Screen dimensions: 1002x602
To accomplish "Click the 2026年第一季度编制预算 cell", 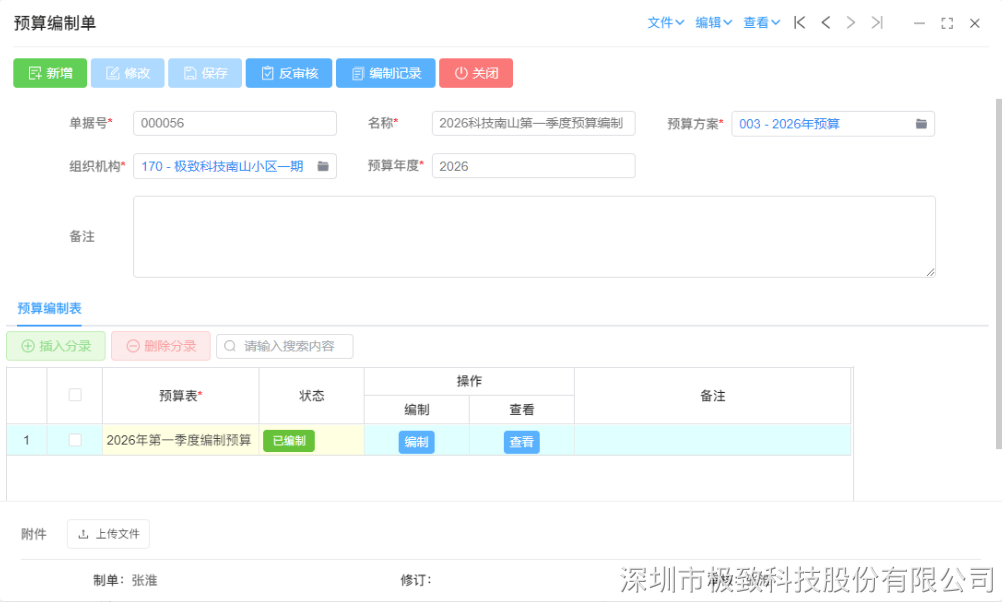I will tap(180, 440).
